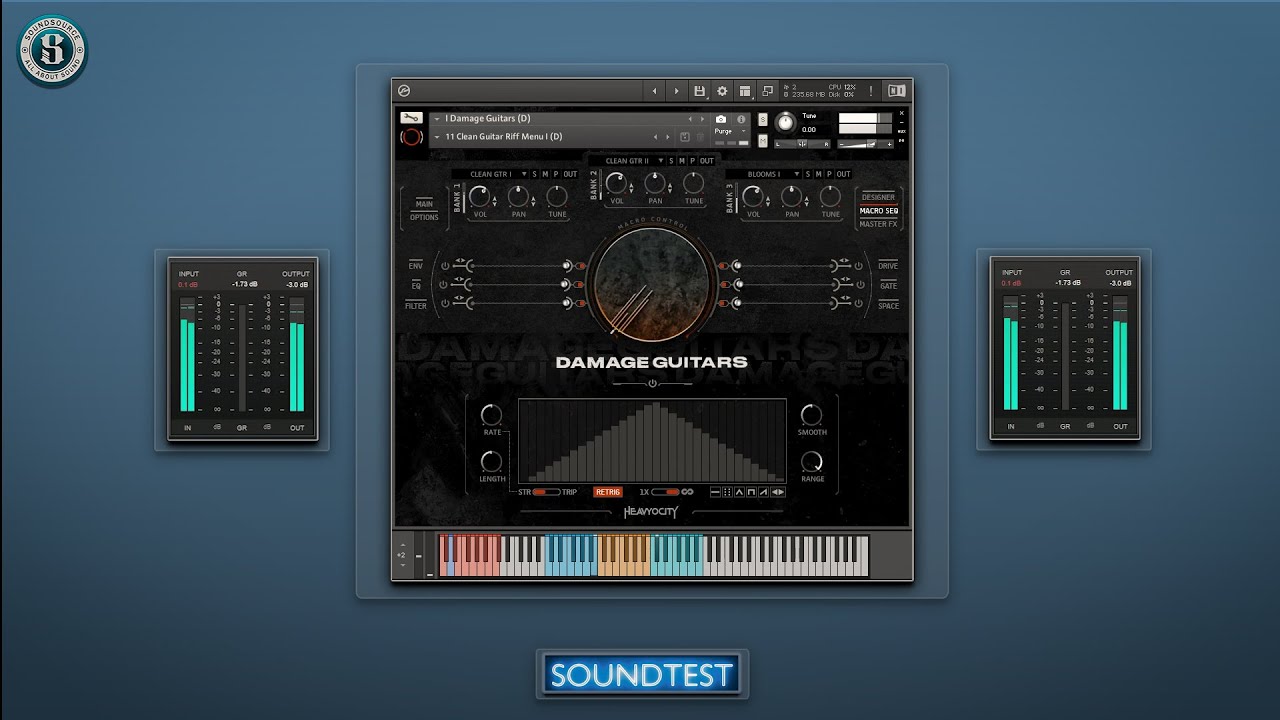Toggle GATE macro power button

click(859, 284)
